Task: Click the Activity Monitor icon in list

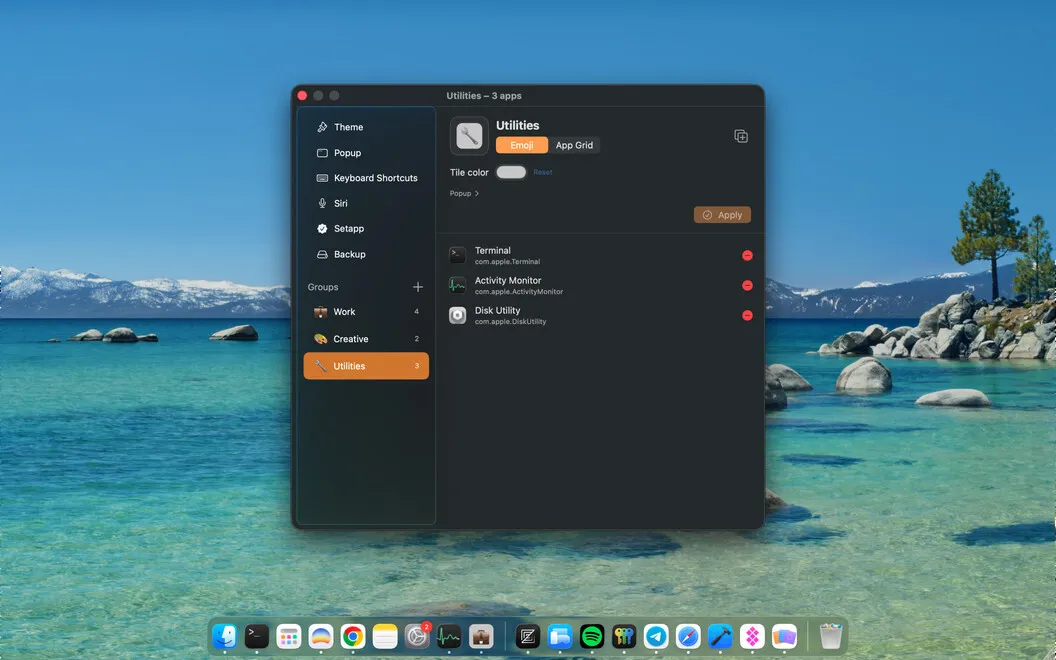Action: click(x=457, y=286)
